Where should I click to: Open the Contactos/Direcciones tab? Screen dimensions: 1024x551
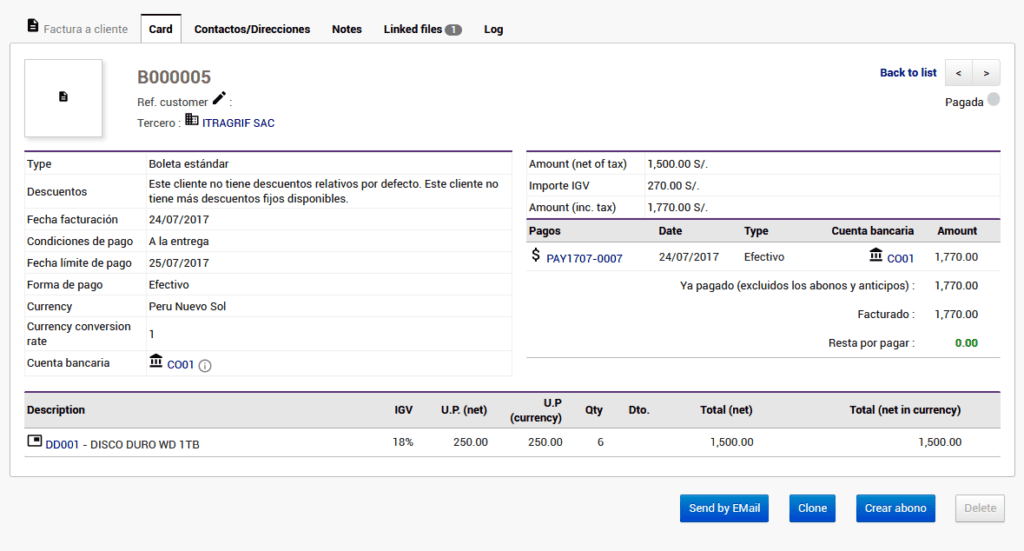252,29
